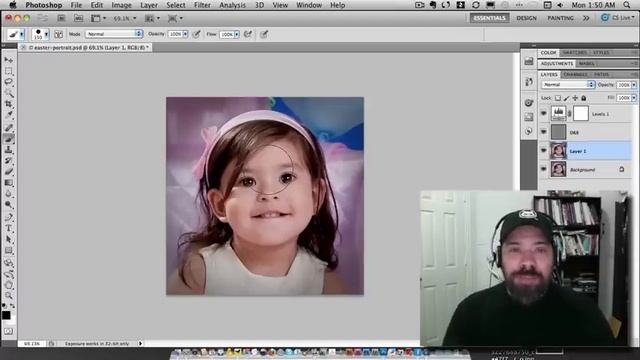Screen dimensions: 640x360
Task: Open the layer Opacity dropdown
Action: click(x=634, y=85)
